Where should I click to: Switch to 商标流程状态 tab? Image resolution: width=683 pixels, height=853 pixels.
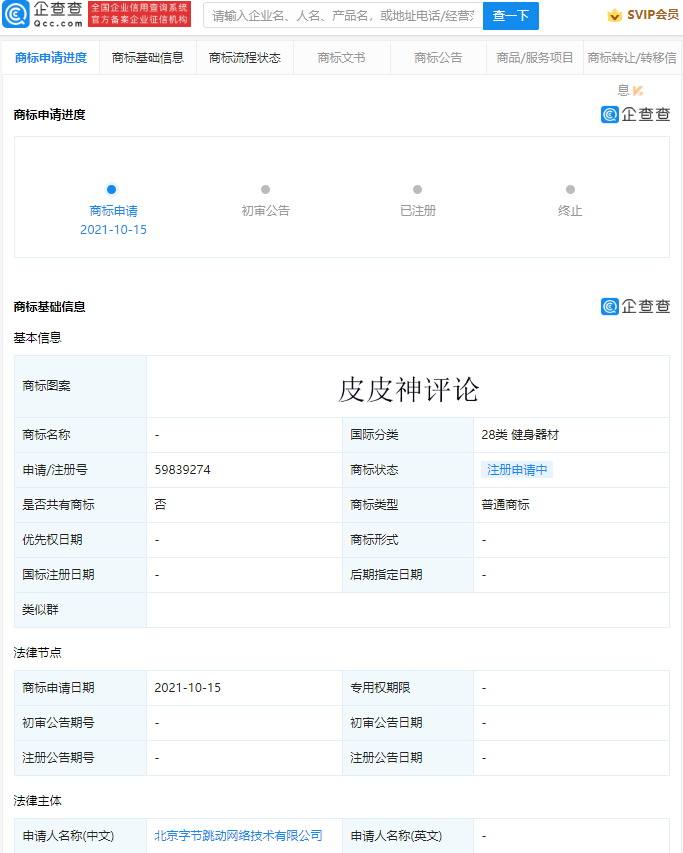click(245, 58)
